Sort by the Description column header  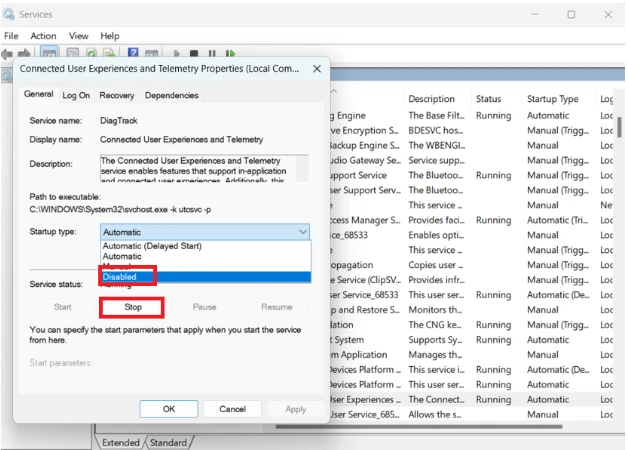click(431, 98)
